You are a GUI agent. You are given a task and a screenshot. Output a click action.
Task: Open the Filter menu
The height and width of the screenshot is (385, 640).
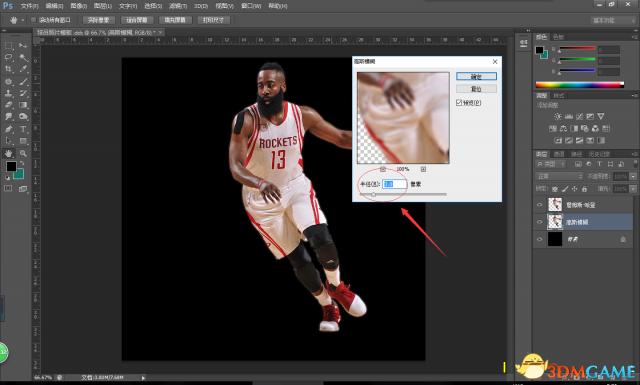tap(178, 6)
